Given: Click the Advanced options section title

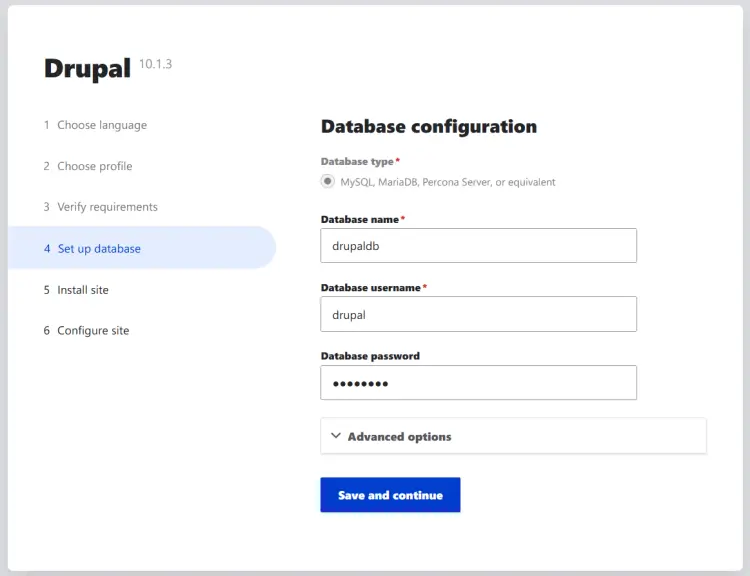Looking at the screenshot, I should tap(399, 436).
